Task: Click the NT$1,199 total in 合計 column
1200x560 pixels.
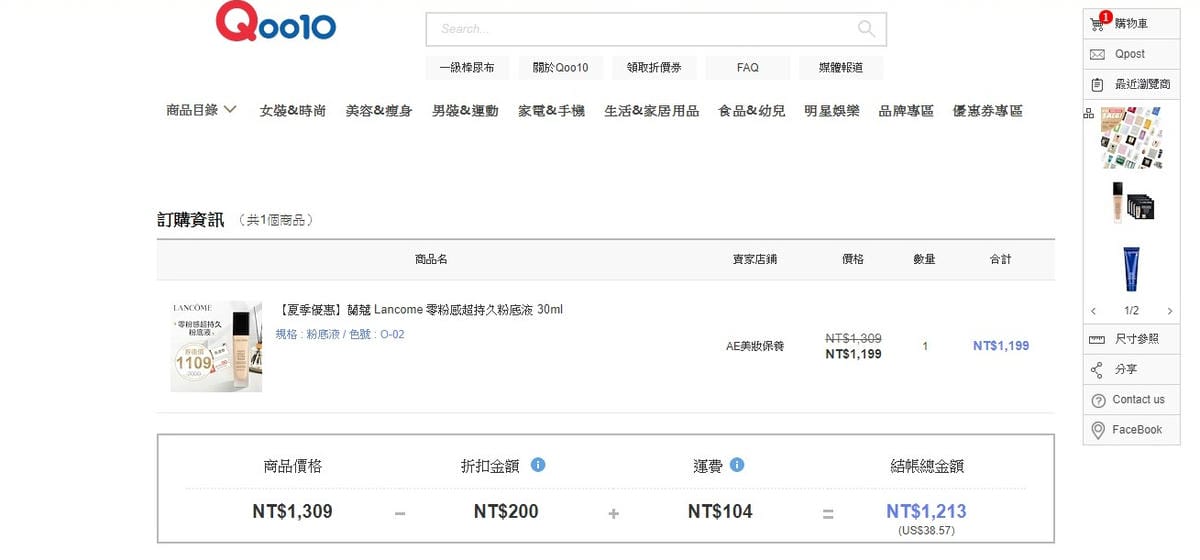Action: point(1001,346)
